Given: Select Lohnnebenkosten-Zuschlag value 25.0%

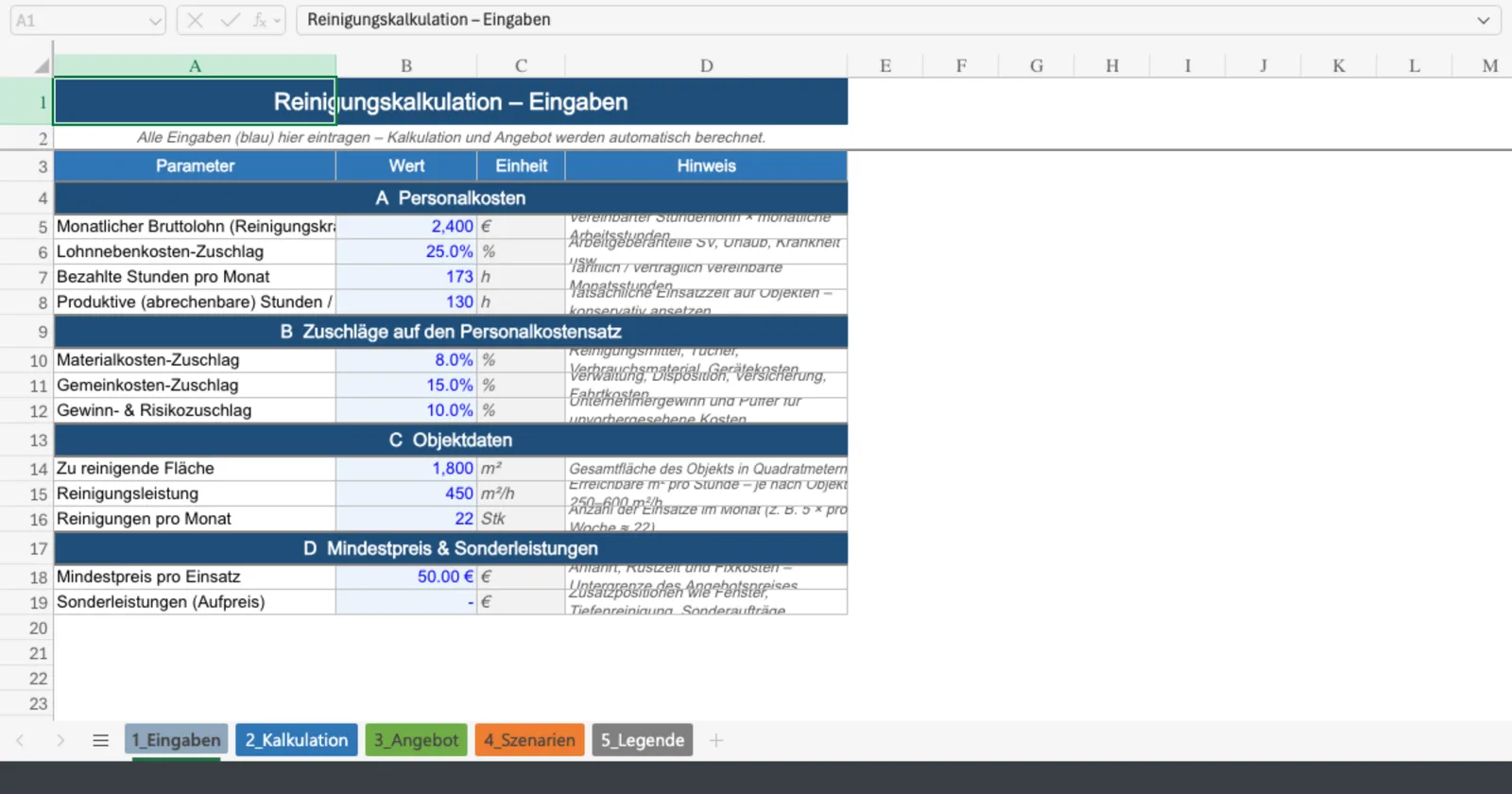Looking at the screenshot, I should [x=406, y=251].
